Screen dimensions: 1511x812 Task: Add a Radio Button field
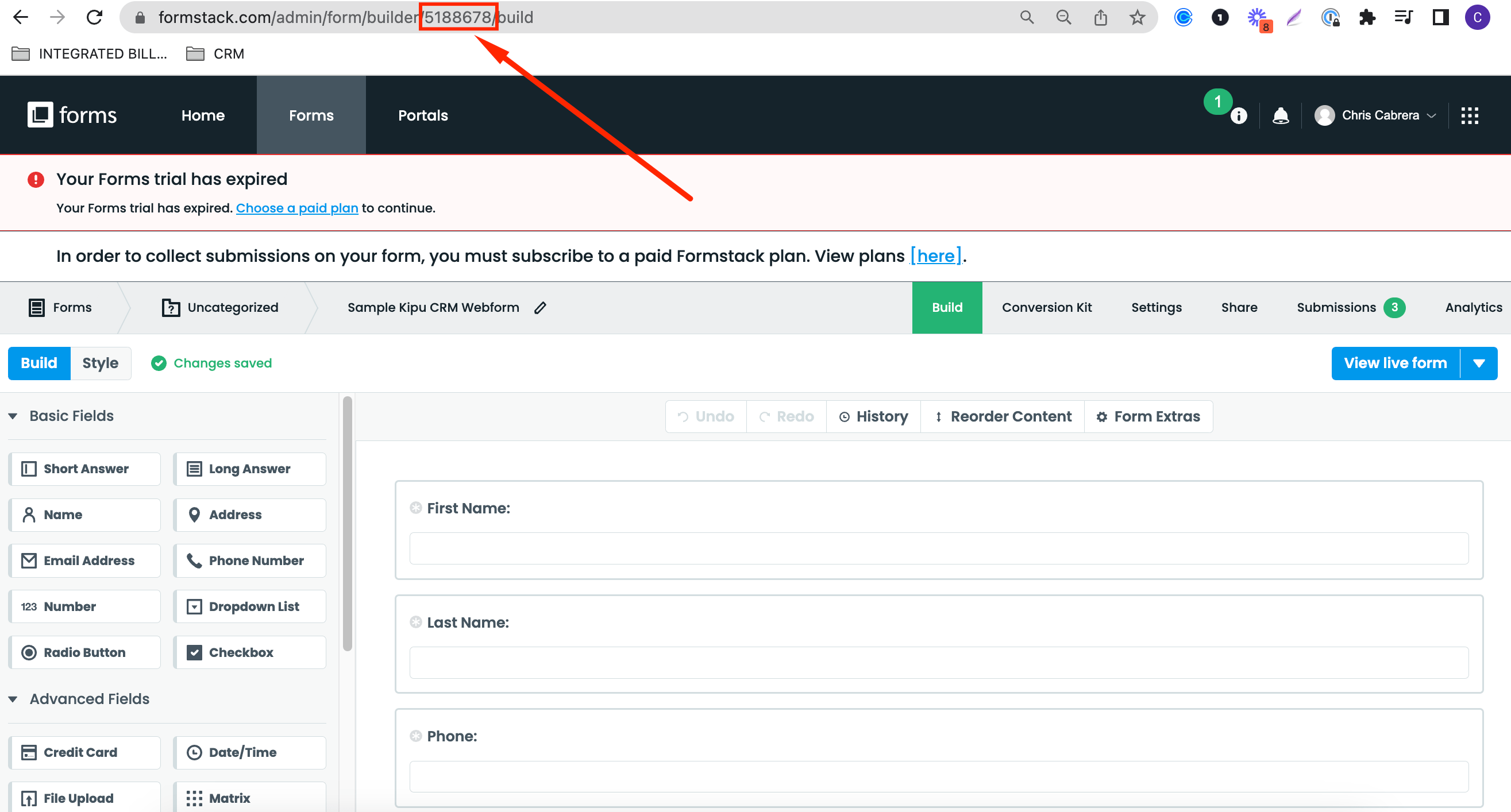(84, 652)
